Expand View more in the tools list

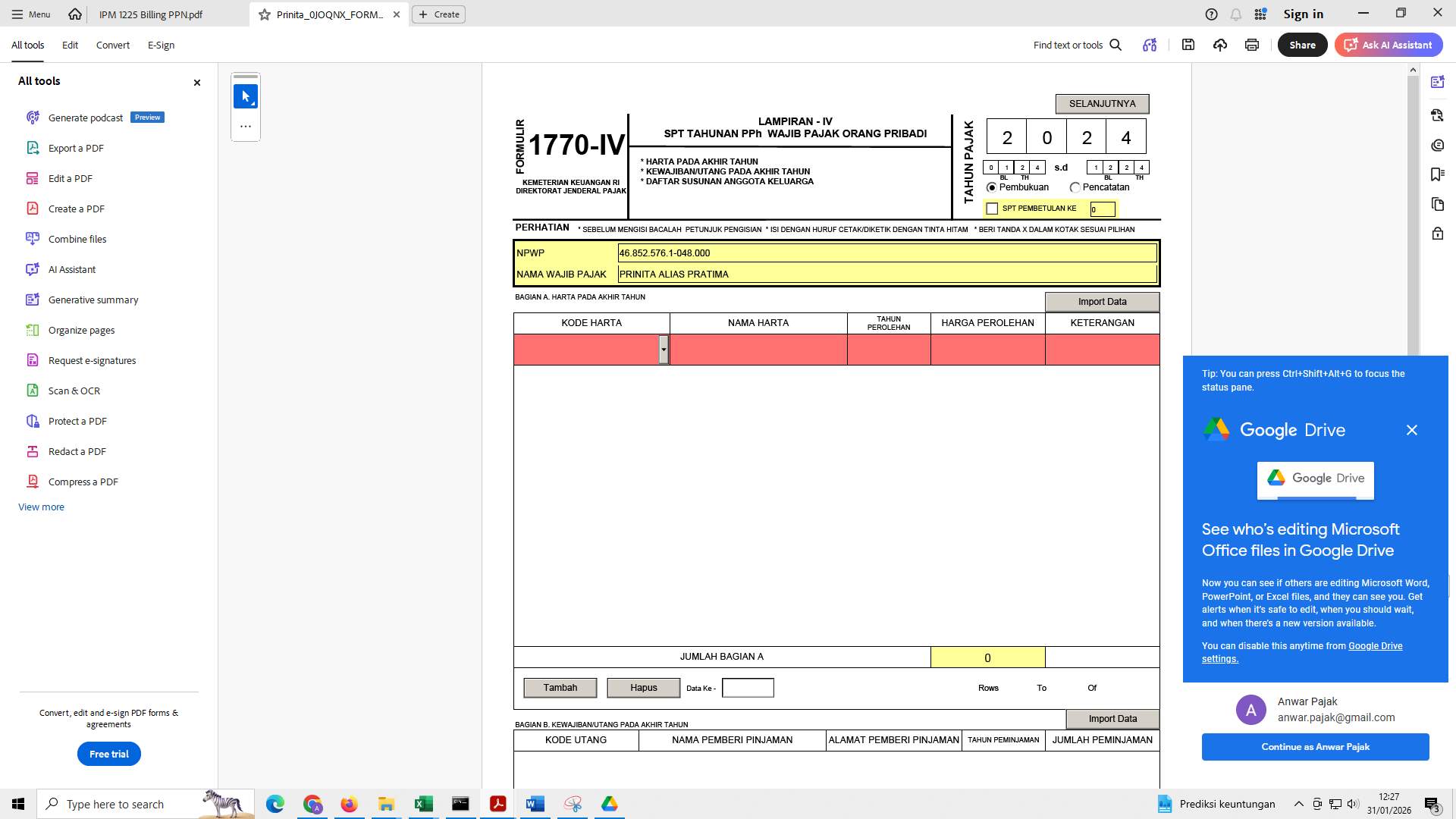point(41,507)
